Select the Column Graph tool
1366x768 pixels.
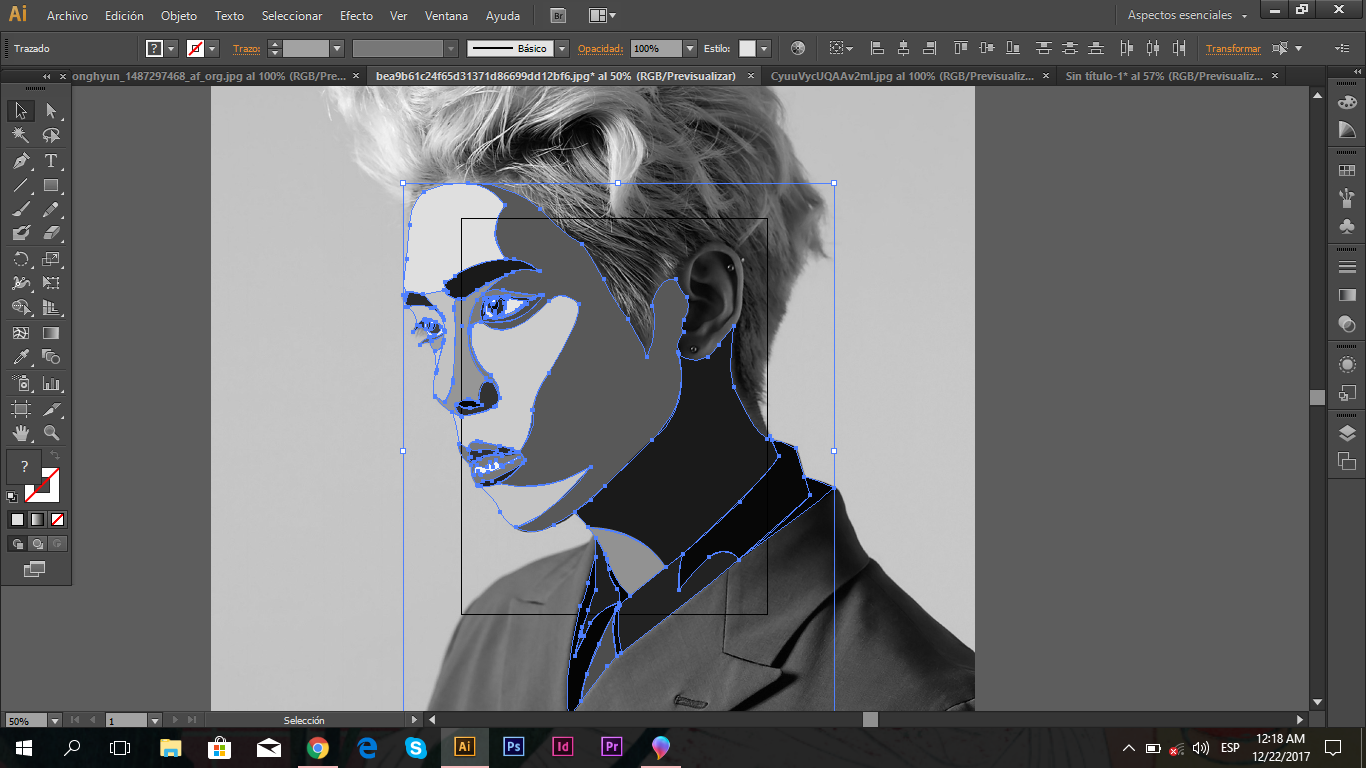(51, 383)
